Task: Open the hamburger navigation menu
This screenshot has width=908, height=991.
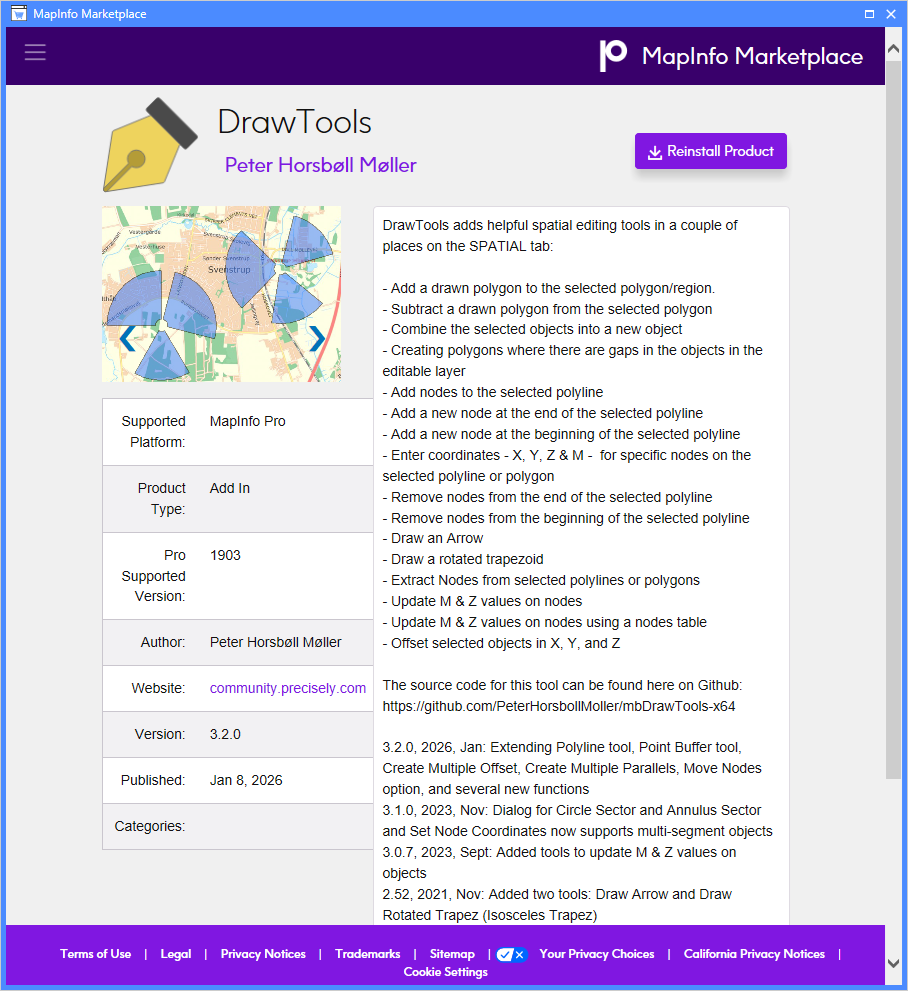Action: point(35,52)
